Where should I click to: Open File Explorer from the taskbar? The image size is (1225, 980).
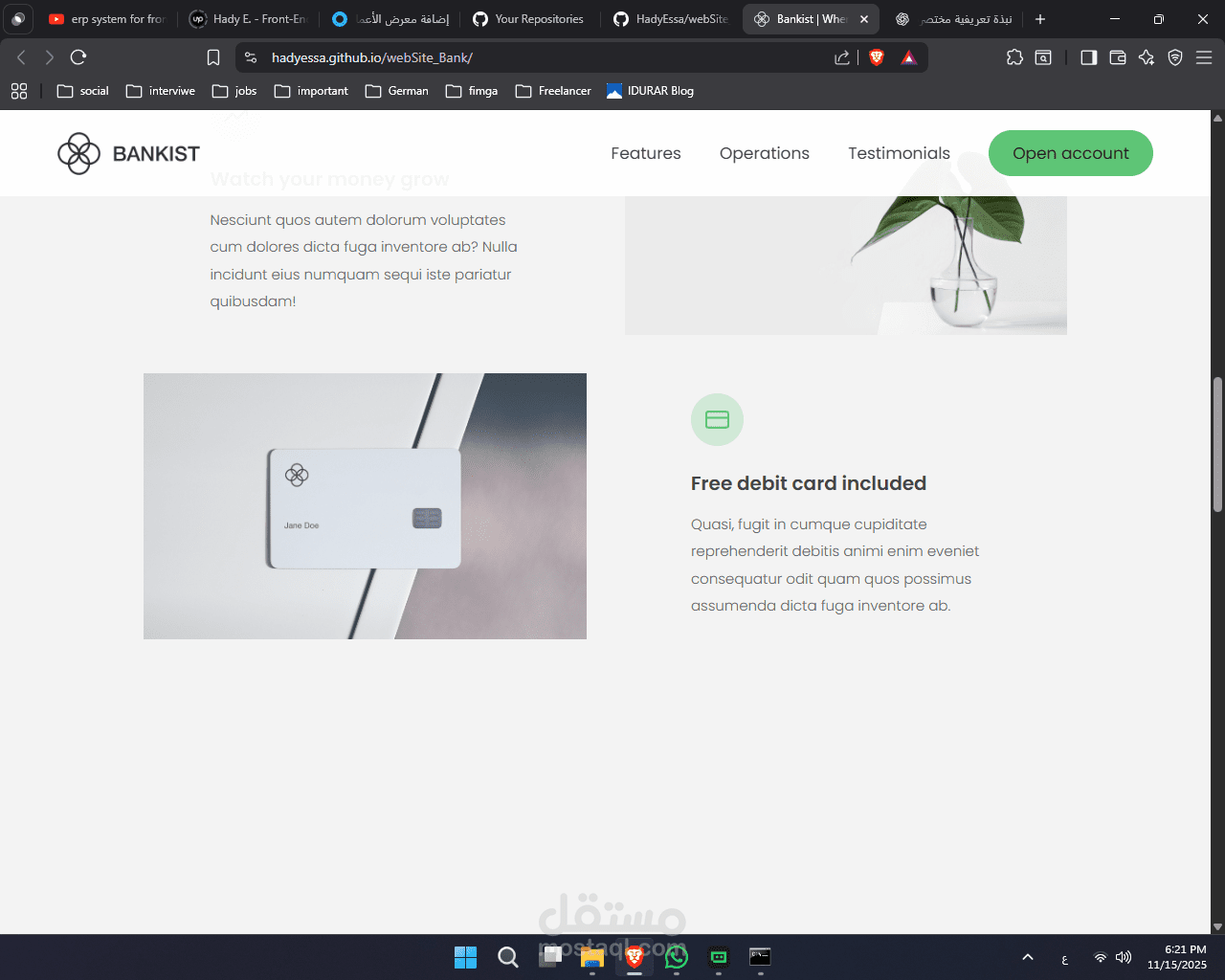[592, 957]
